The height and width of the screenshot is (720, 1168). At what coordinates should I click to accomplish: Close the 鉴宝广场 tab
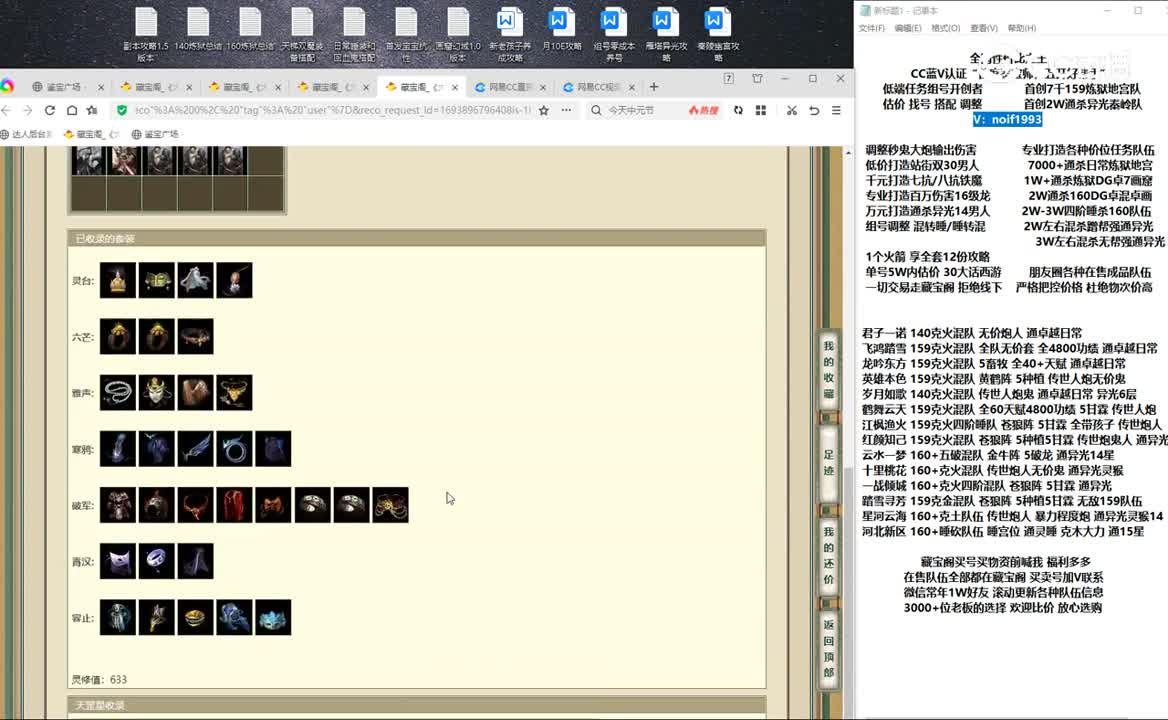101,87
